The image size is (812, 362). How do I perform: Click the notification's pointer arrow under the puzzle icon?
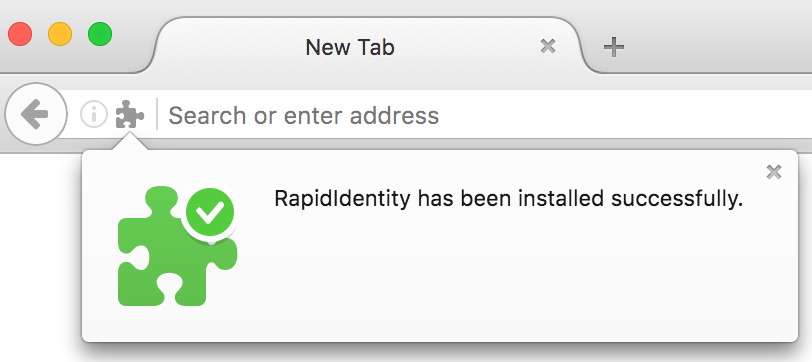129,141
